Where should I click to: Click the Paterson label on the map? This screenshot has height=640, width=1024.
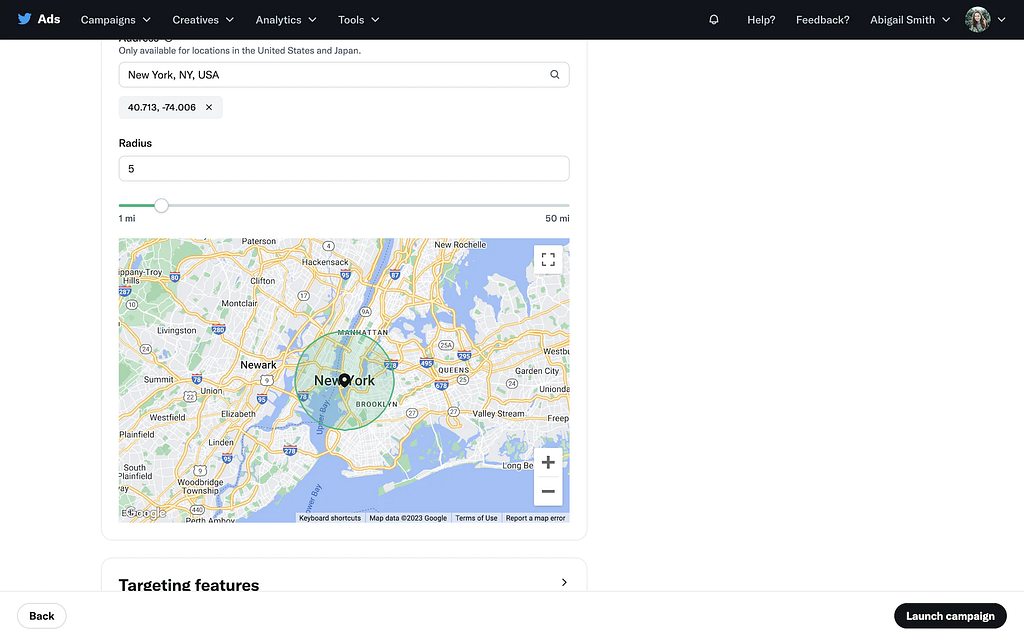[259, 241]
